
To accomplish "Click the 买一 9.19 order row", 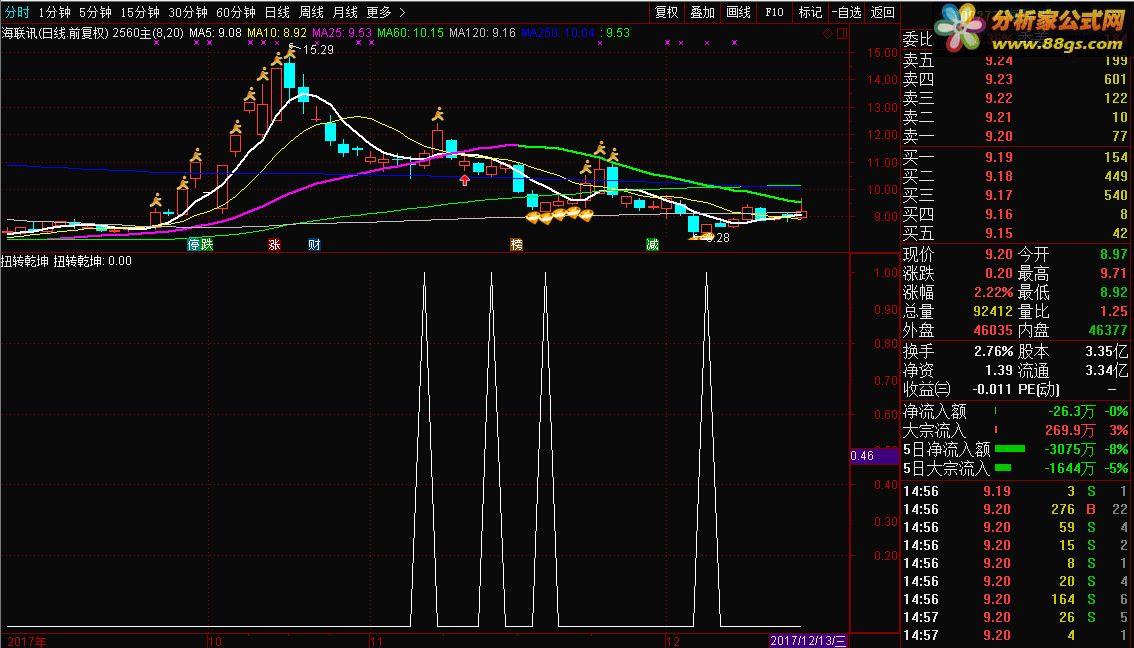I will (x=1015, y=157).
